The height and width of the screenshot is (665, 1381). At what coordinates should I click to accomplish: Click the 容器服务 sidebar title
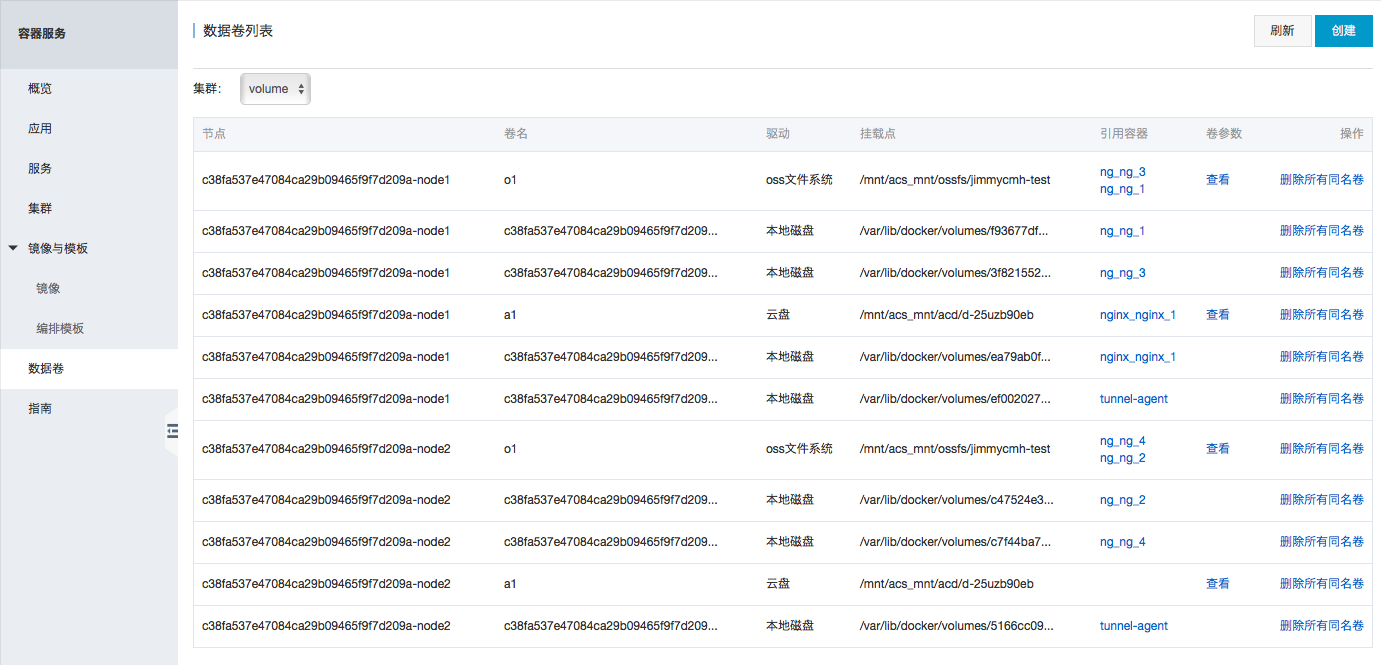coord(42,34)
